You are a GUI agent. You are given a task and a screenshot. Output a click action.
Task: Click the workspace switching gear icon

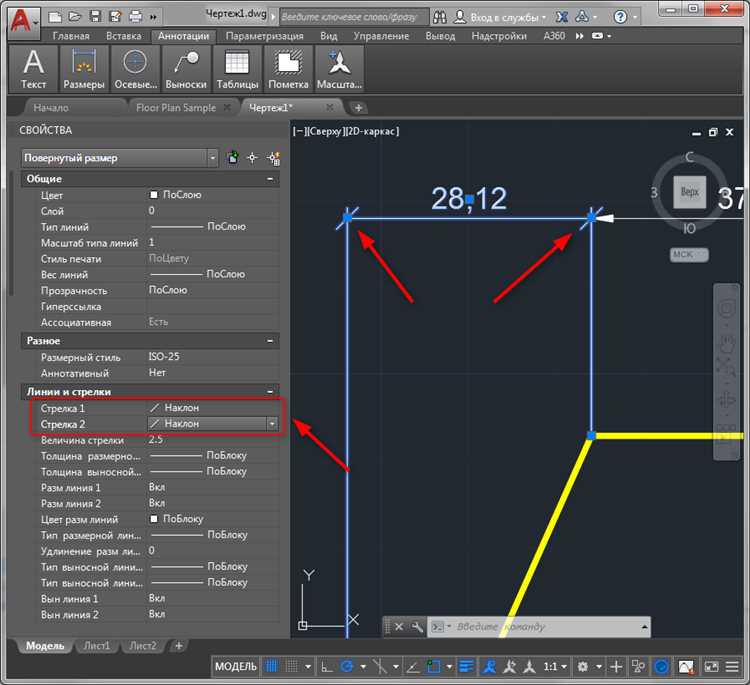[x=583, y=666]
